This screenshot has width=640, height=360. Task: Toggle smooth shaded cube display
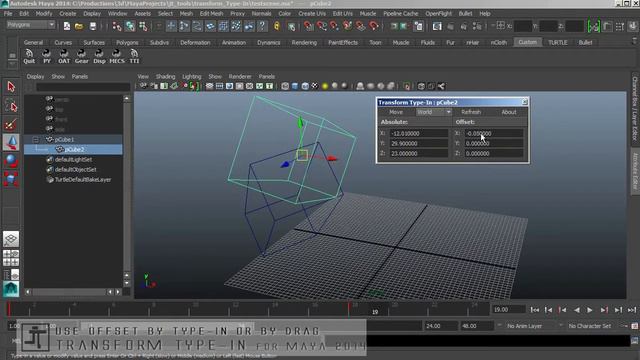coord(295,86)
